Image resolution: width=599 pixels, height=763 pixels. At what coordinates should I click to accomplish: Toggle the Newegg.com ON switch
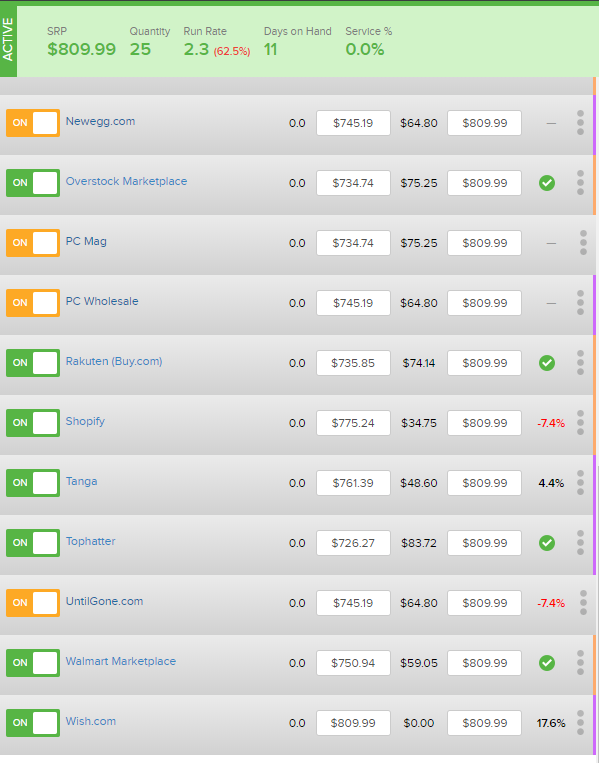click(33, 123)
